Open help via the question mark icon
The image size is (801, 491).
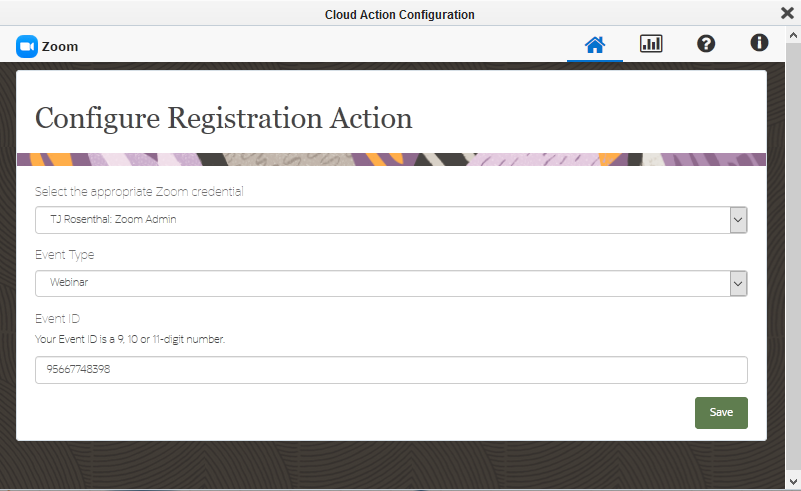706,44
